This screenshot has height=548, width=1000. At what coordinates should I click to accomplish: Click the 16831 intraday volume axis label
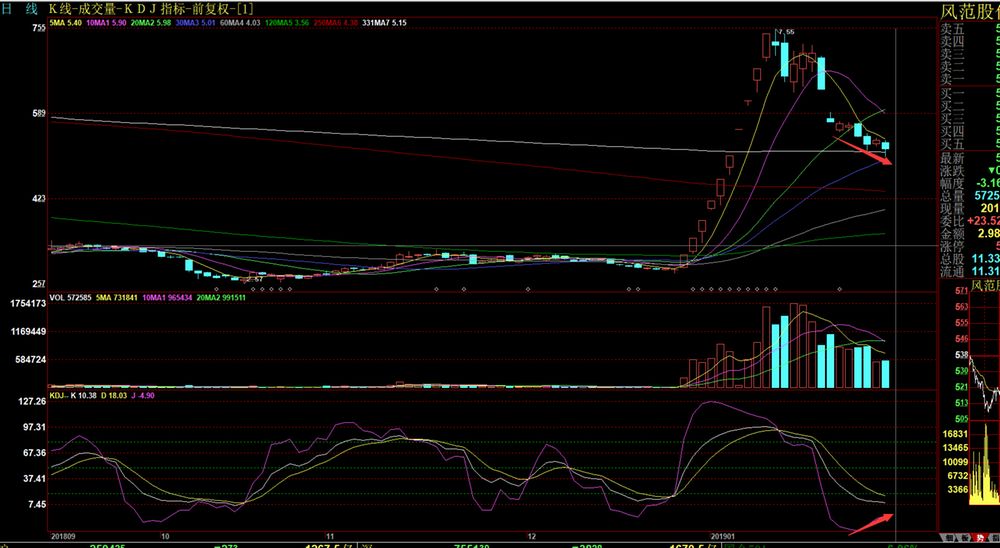tap(955, 434)
